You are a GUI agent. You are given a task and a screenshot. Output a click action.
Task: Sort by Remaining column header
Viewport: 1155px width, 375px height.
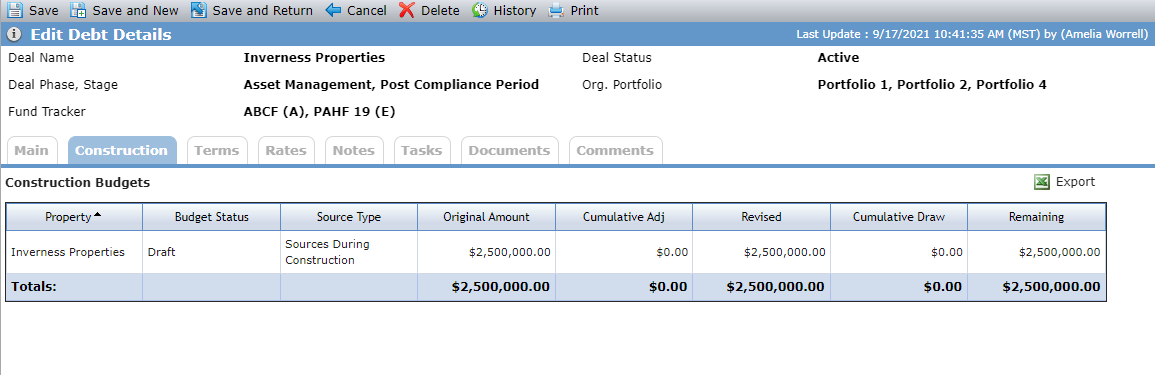point(1036,217)
